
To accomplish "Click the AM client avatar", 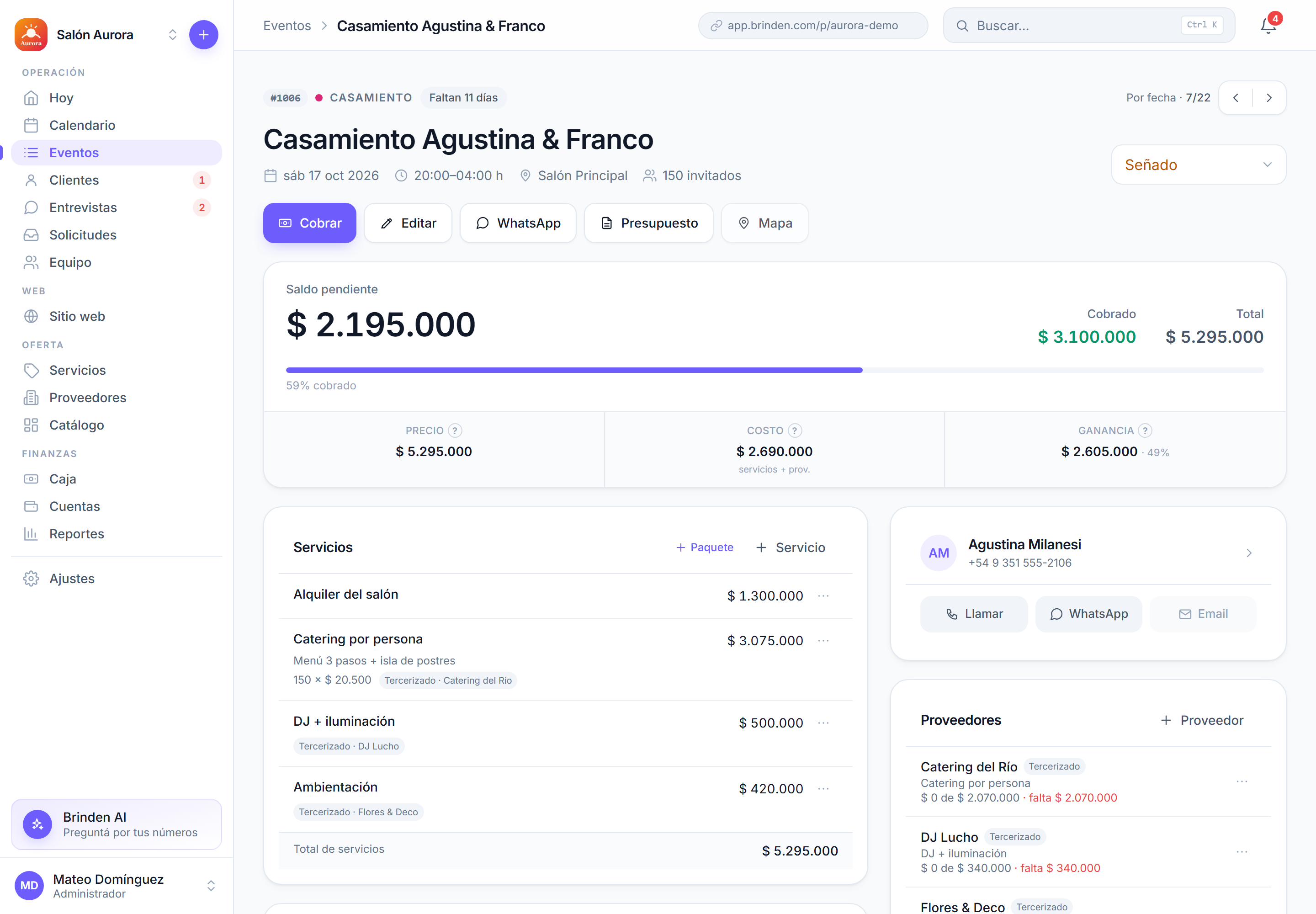I will tap(939, 553).
